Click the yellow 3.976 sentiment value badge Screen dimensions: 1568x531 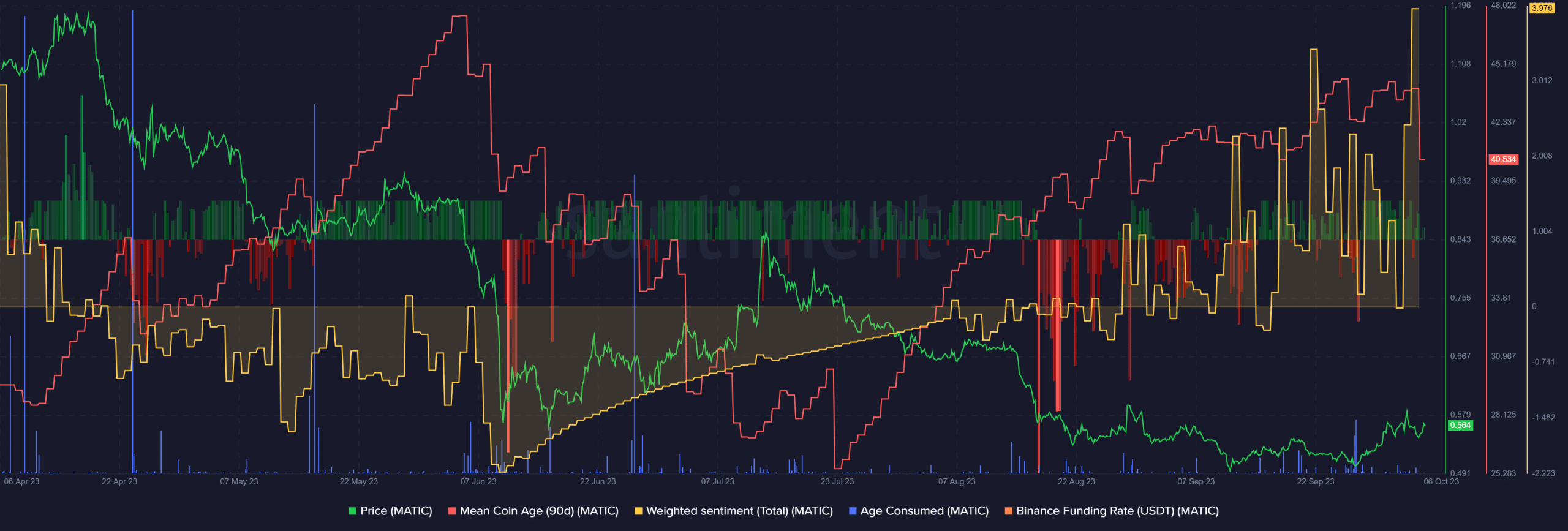tap(1542, 8)
